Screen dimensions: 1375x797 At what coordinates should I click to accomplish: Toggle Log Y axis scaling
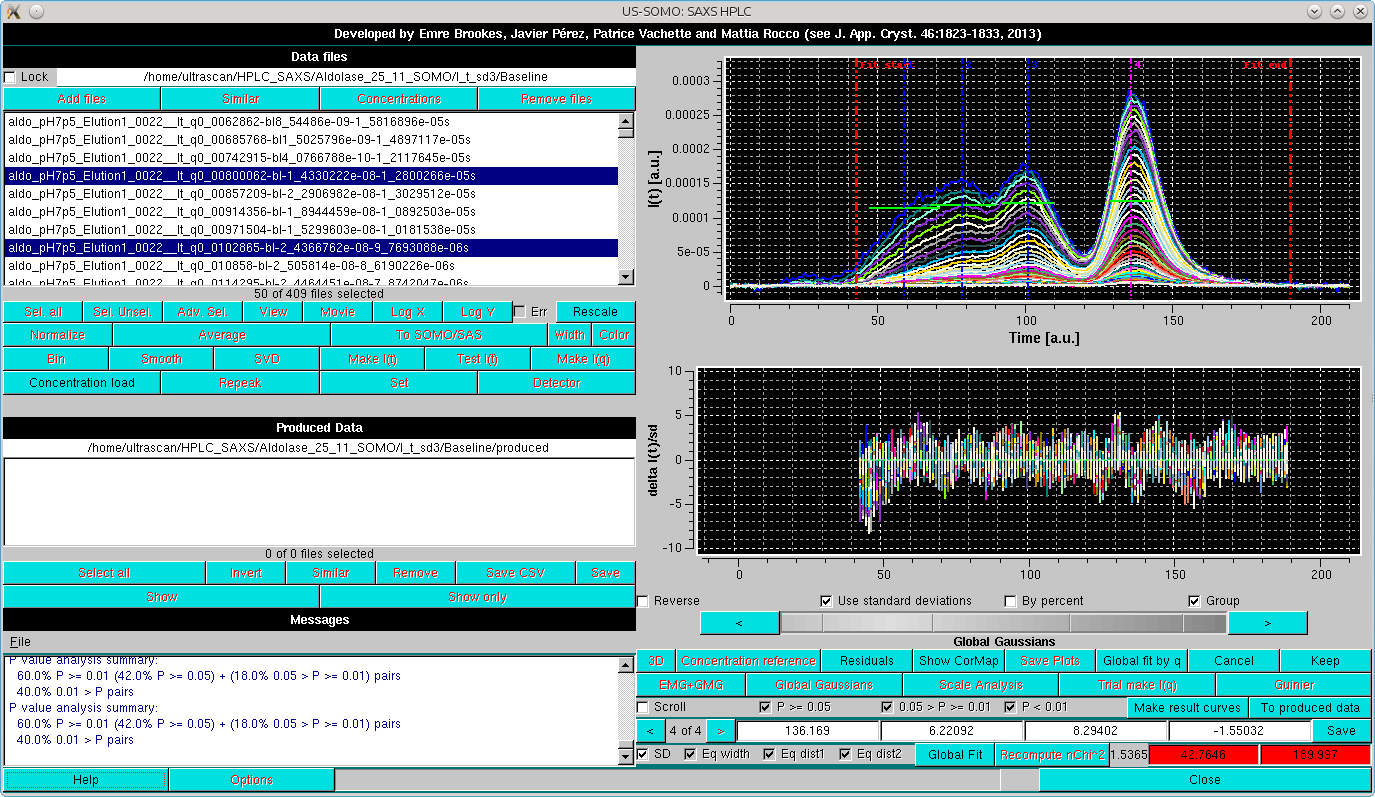(x=477, y=311)
